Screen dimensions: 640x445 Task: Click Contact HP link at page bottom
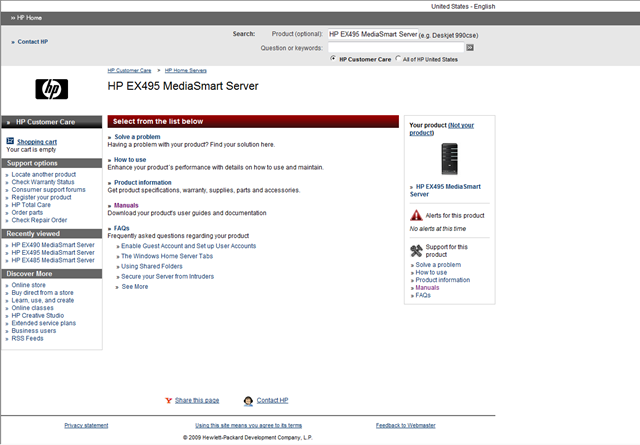coord(272,400)
